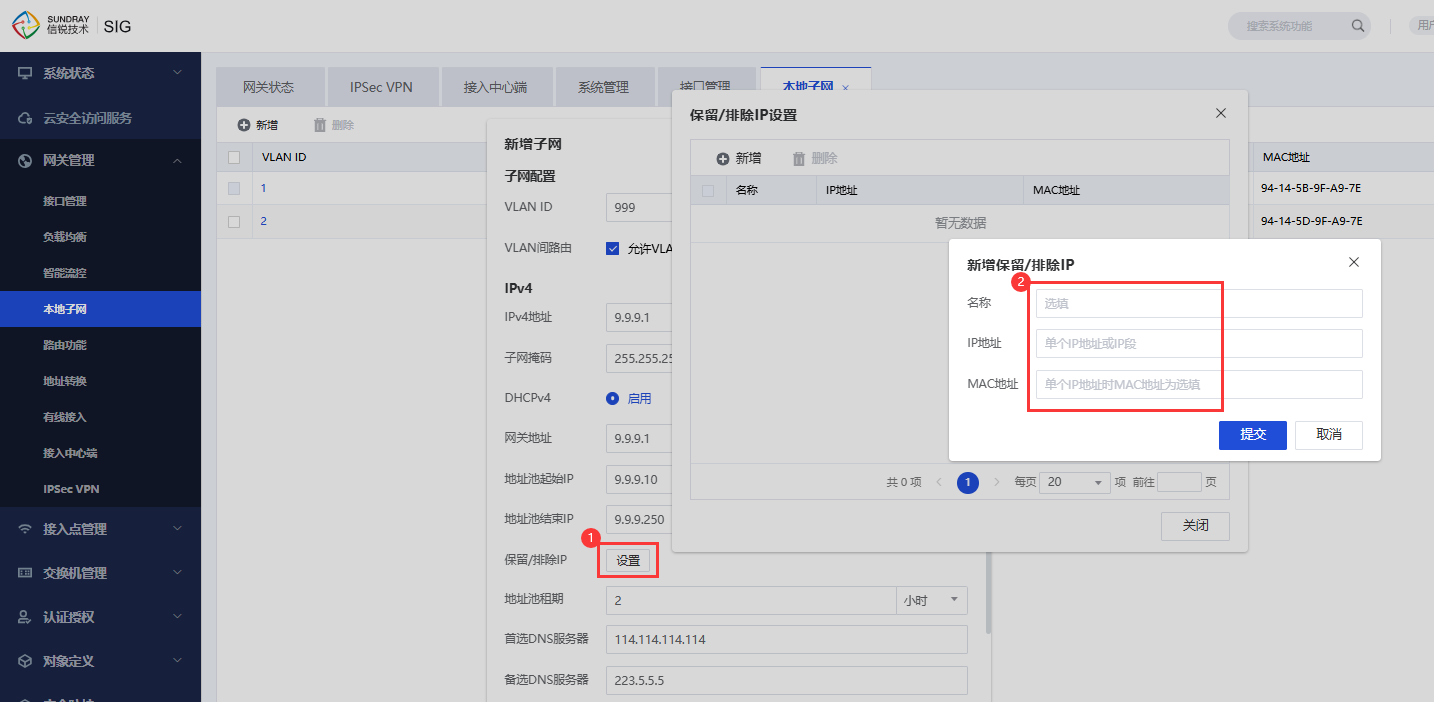
Task: Click the 搜索系统功能 search box
Action: coord(1298,26)
